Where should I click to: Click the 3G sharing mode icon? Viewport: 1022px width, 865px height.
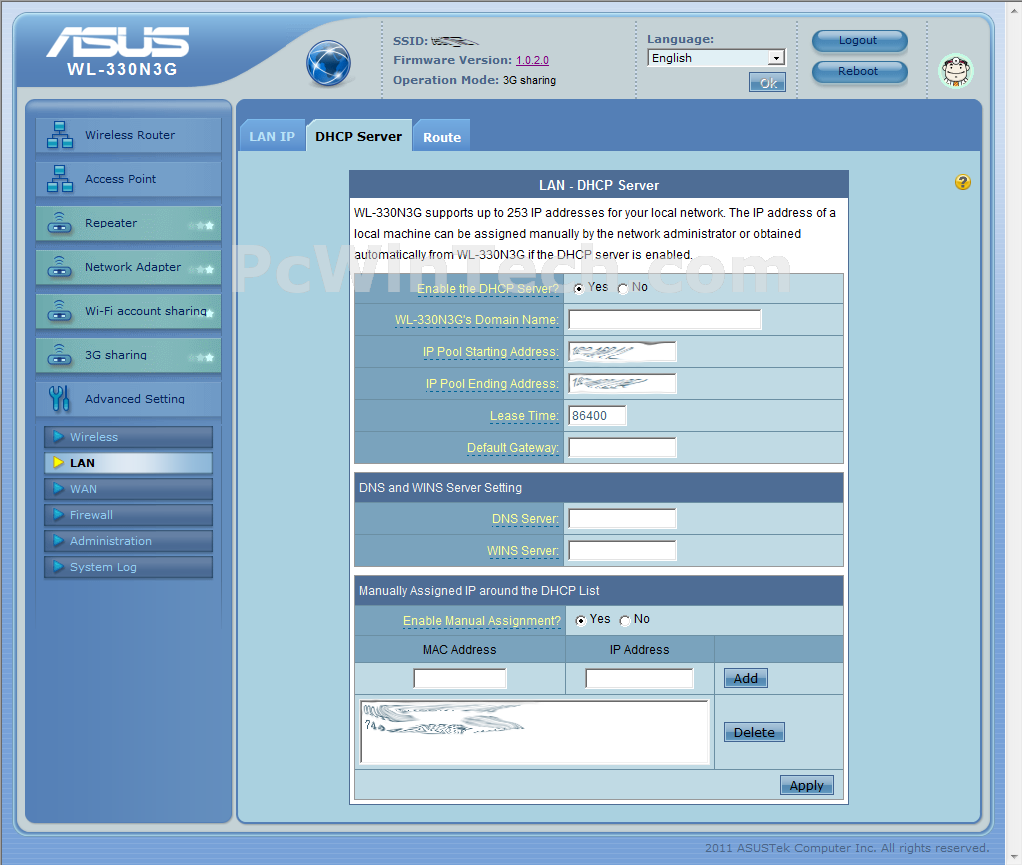click(59, 355)
